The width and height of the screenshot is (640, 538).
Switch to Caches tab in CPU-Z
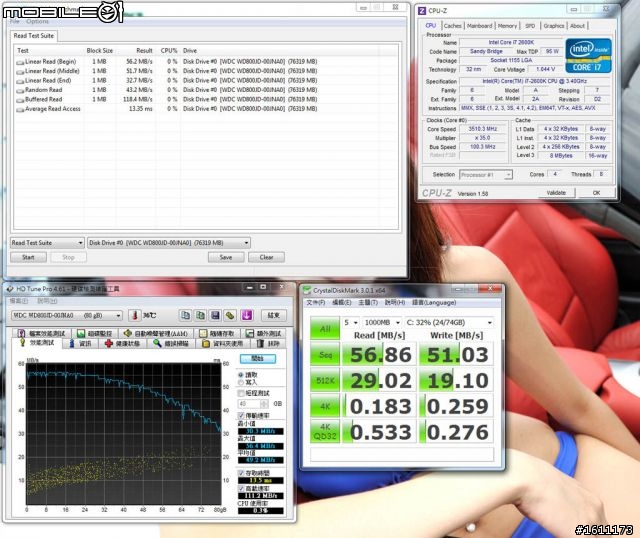coord(453,26)
